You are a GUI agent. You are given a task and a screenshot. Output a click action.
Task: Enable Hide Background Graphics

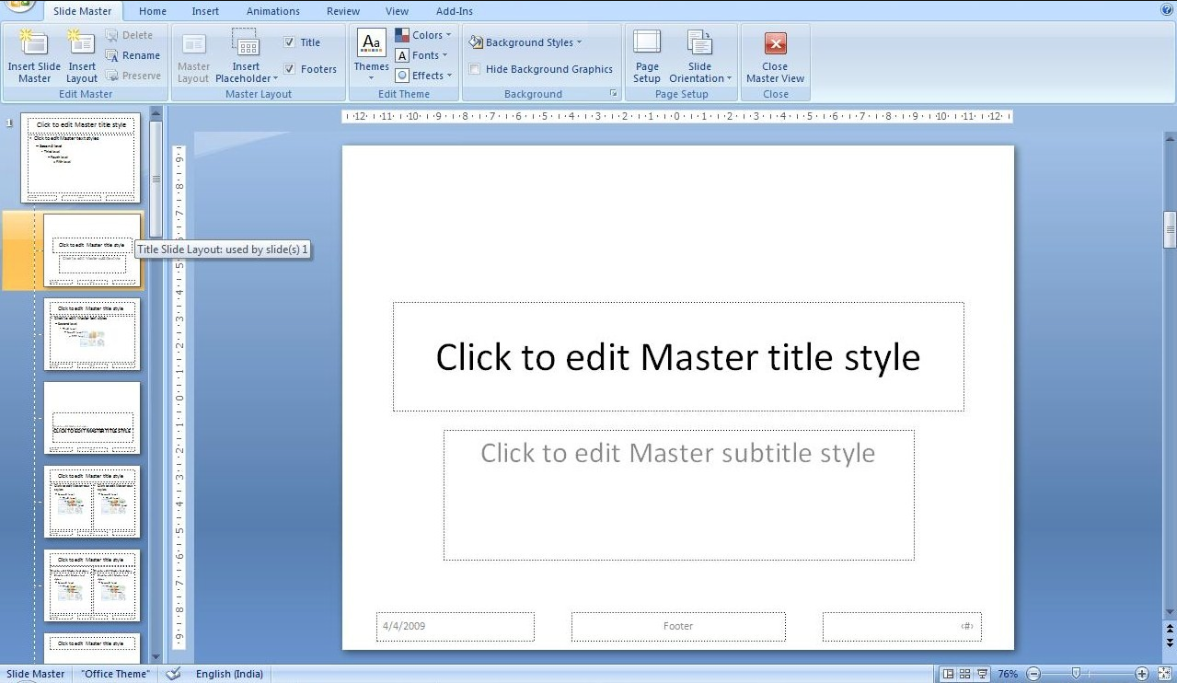point(474,68)
